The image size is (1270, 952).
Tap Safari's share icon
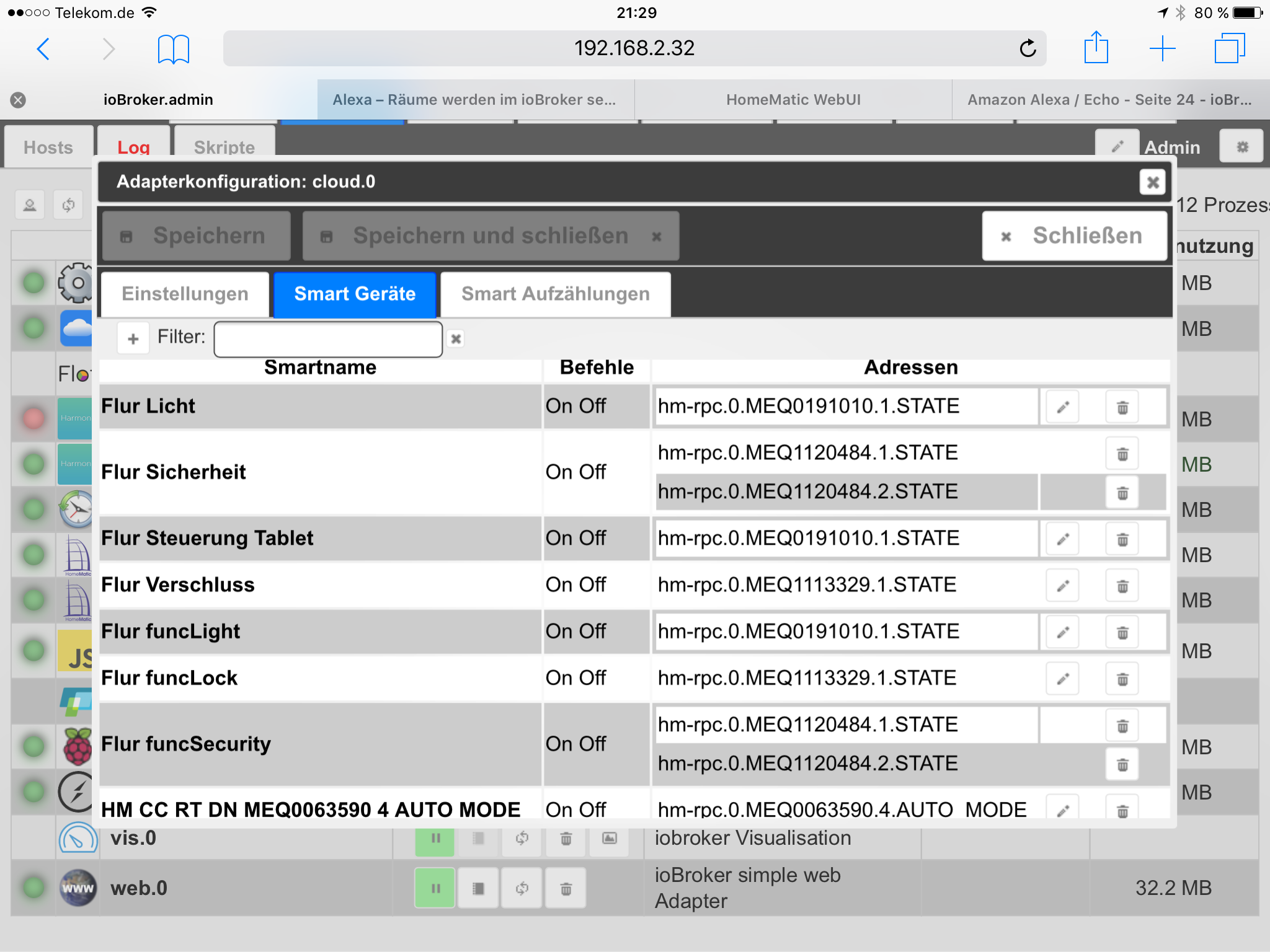tap(1096, 47)
